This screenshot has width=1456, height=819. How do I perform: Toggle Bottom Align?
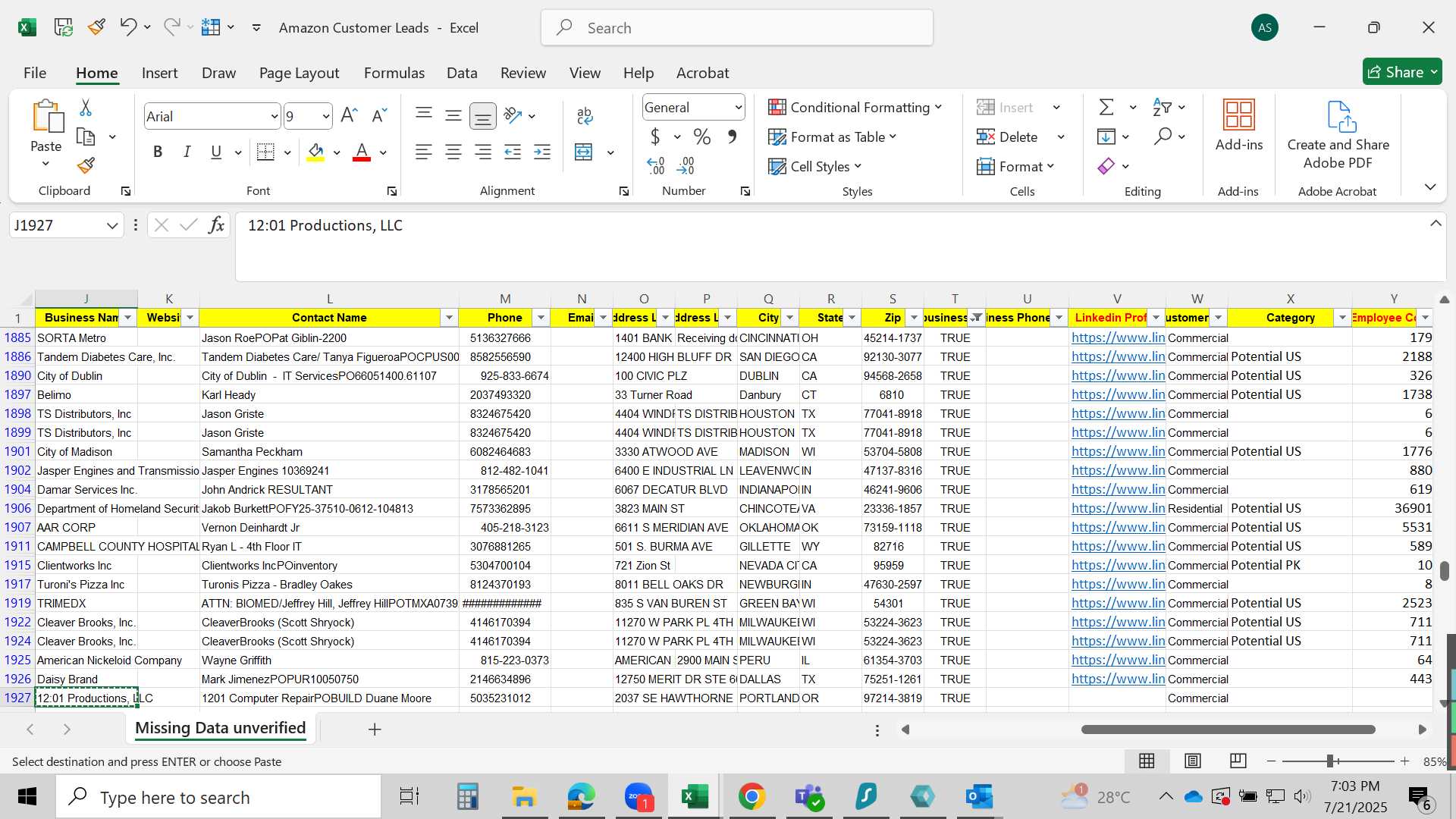coord(483,116)
